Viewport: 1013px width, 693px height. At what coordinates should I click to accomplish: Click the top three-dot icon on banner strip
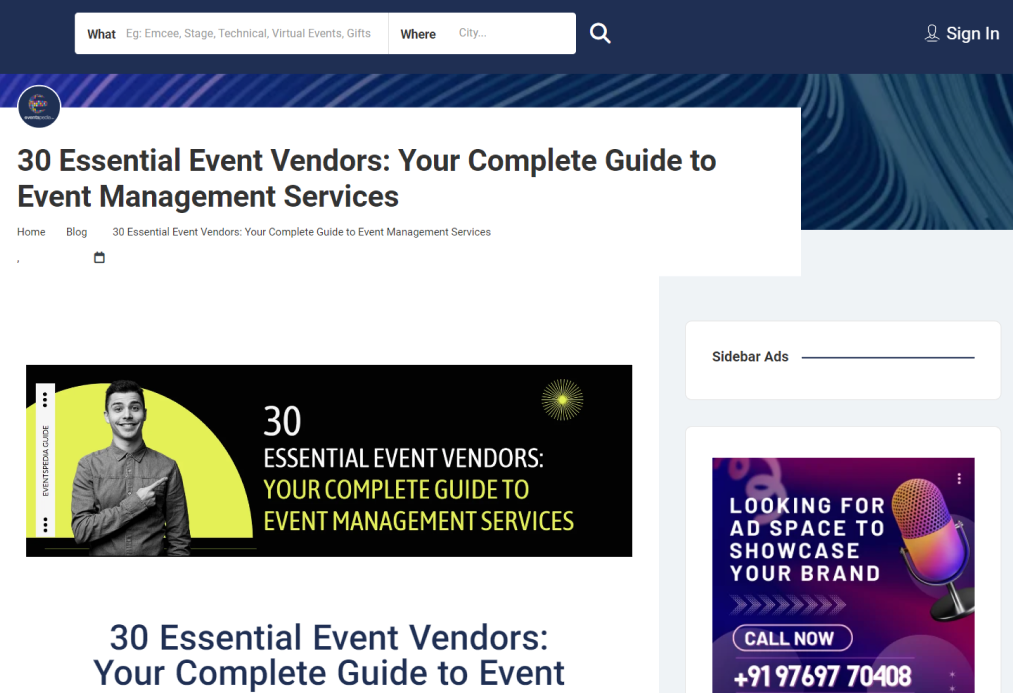45,400
